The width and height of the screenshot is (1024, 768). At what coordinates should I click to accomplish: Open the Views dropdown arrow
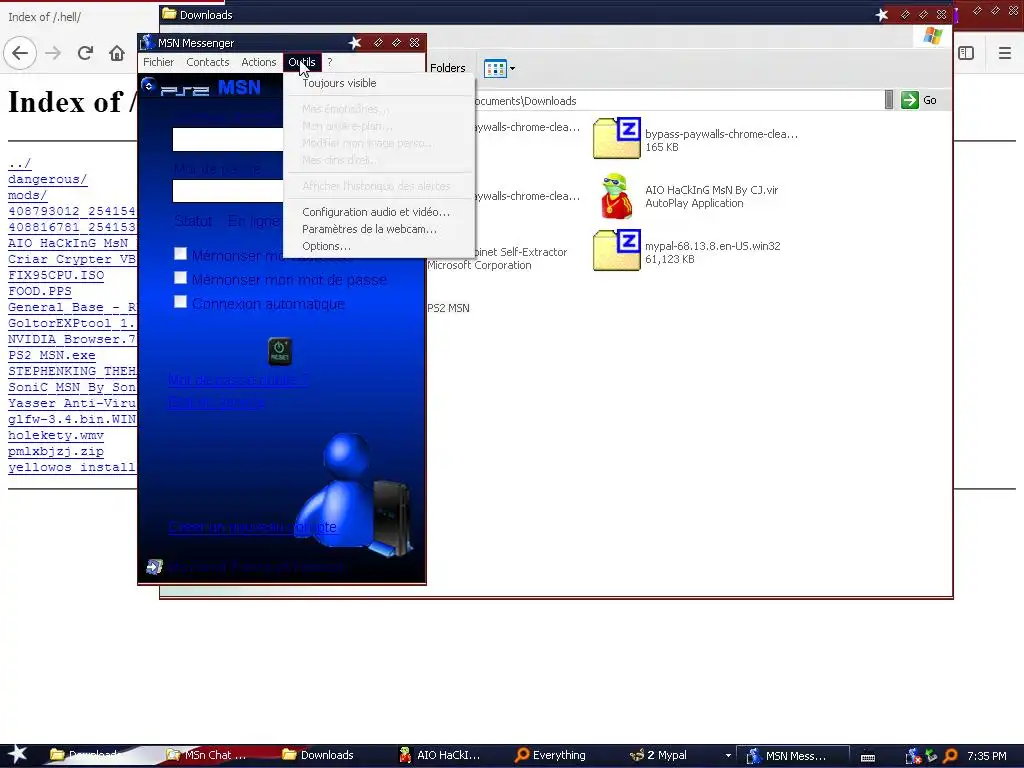click(513, 68)
